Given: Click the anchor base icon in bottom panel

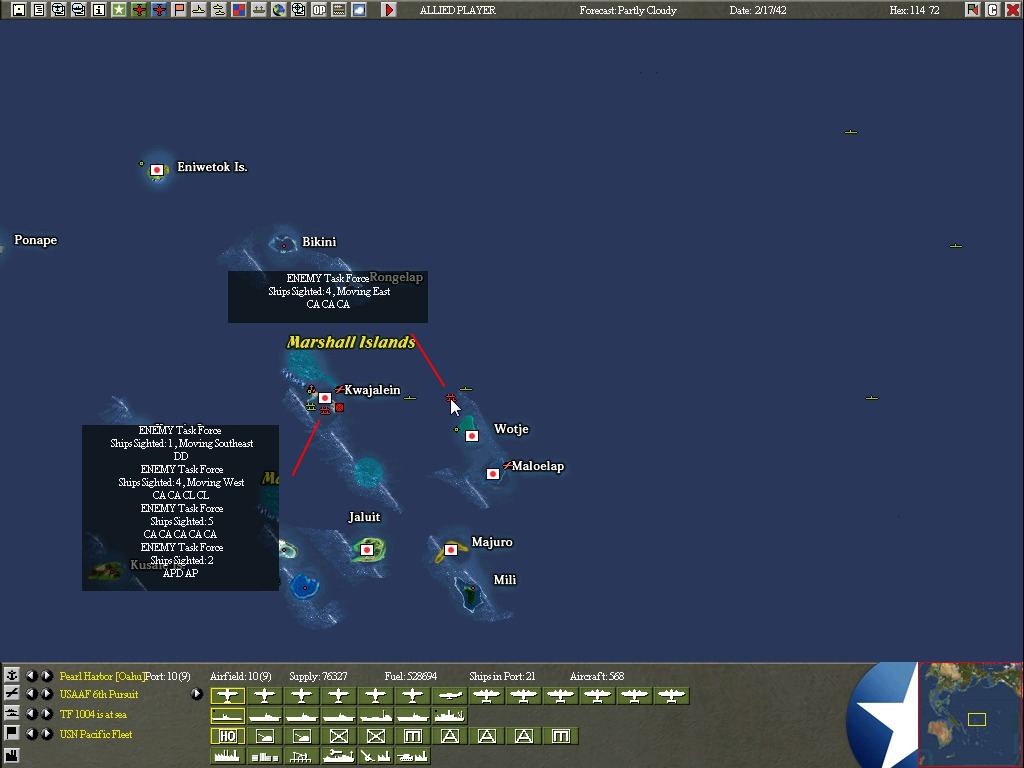Looking at the screenshot, I should pyautogui.click(x=12, y=675).
